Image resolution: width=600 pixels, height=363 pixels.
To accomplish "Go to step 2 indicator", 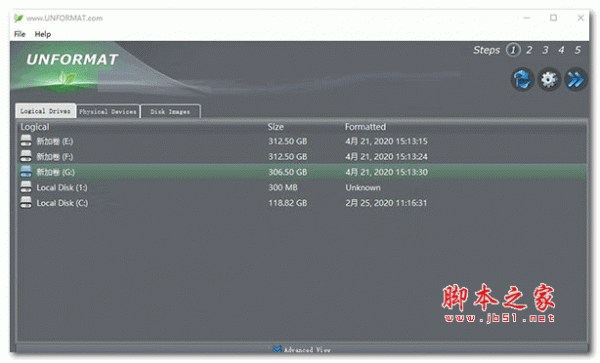I will [x=529, y=50].
